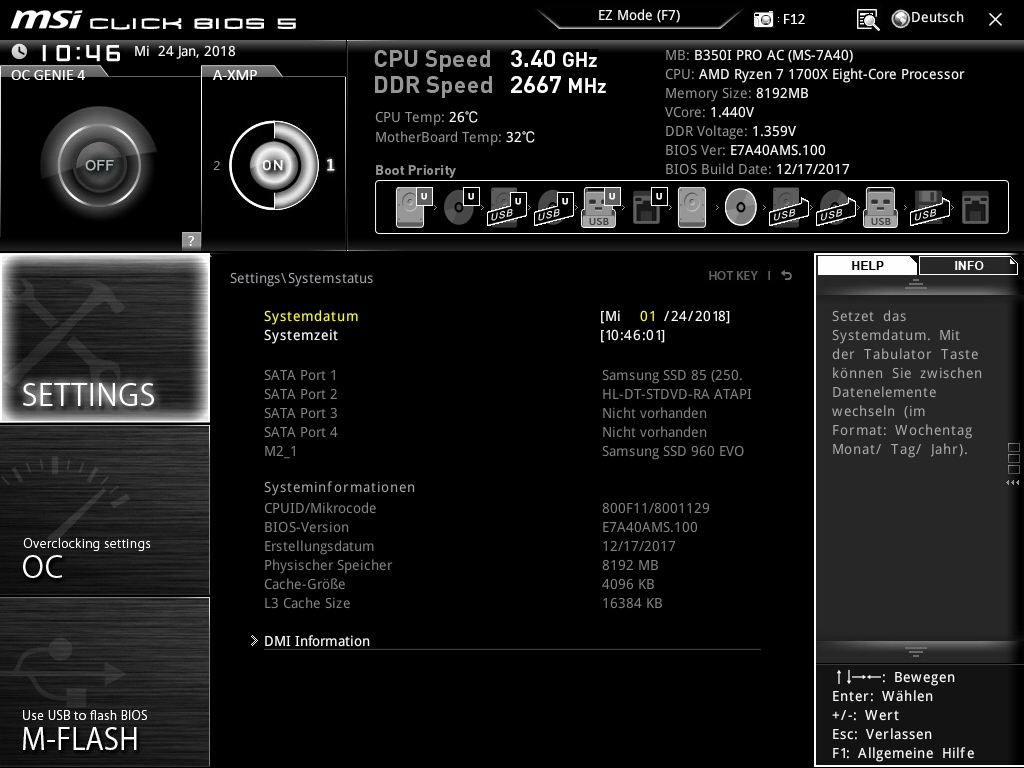Go back using the return arrow icon
1024x768 pixels.
point(787,276)
